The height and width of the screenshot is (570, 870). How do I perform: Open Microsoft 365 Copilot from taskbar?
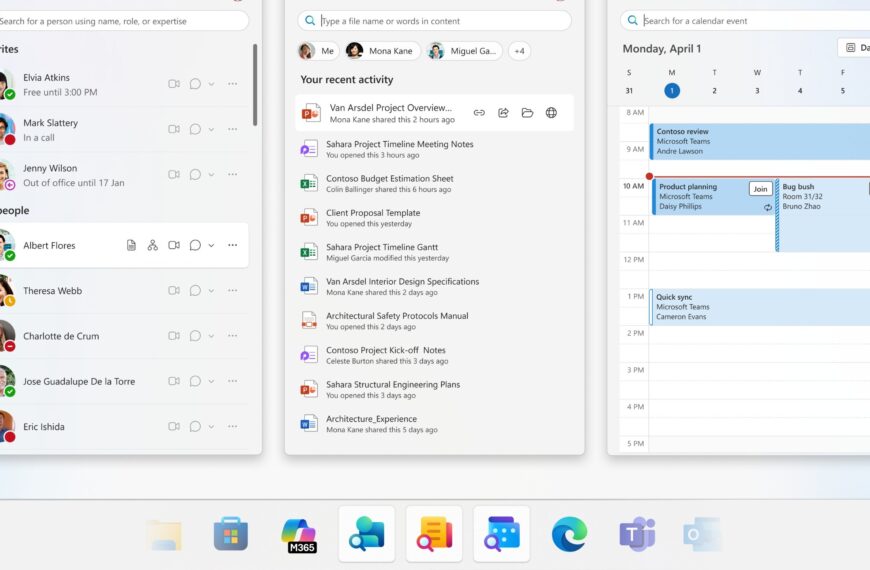point(299,534)
